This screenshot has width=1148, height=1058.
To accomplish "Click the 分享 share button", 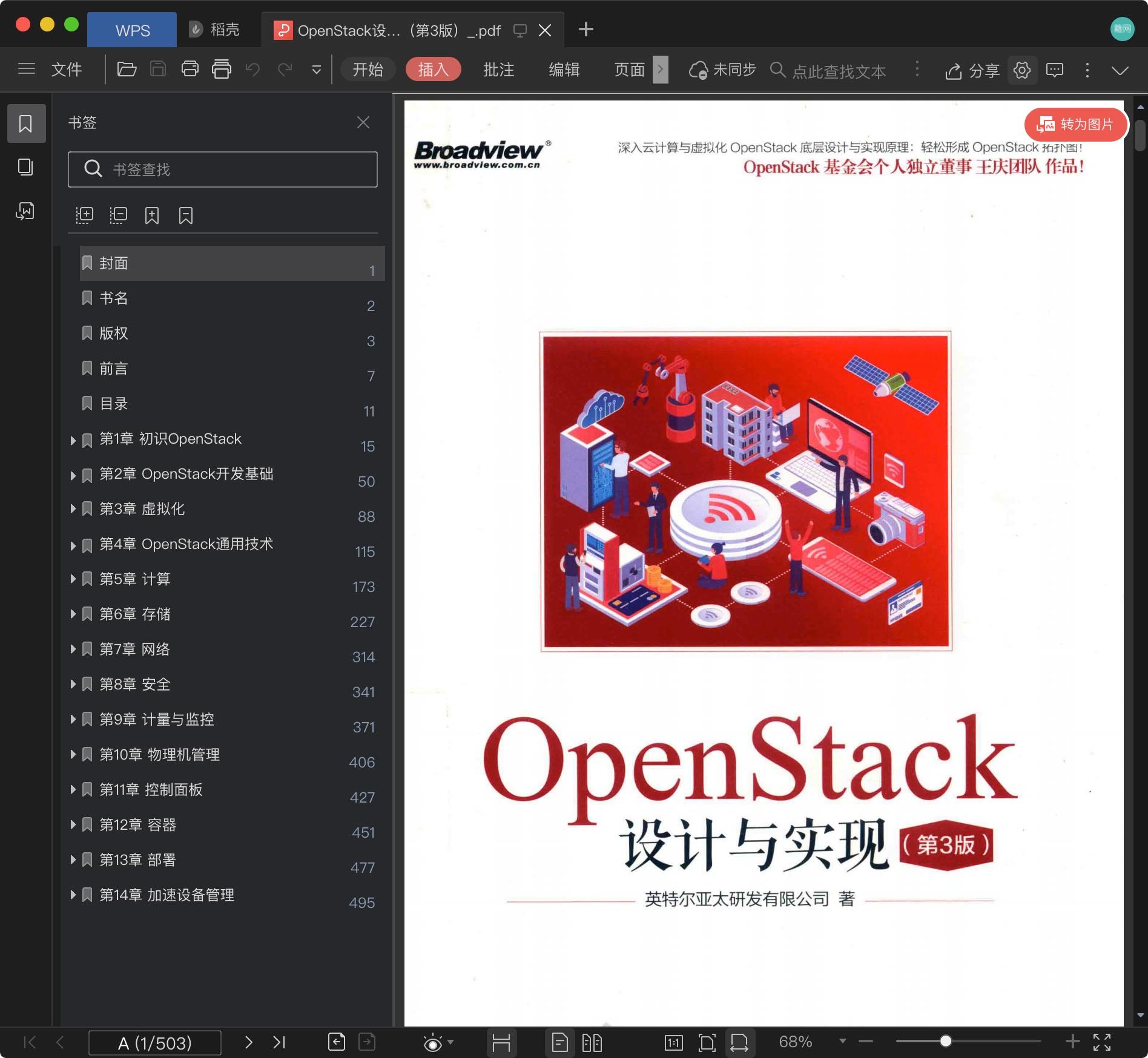I will (972, 71).
